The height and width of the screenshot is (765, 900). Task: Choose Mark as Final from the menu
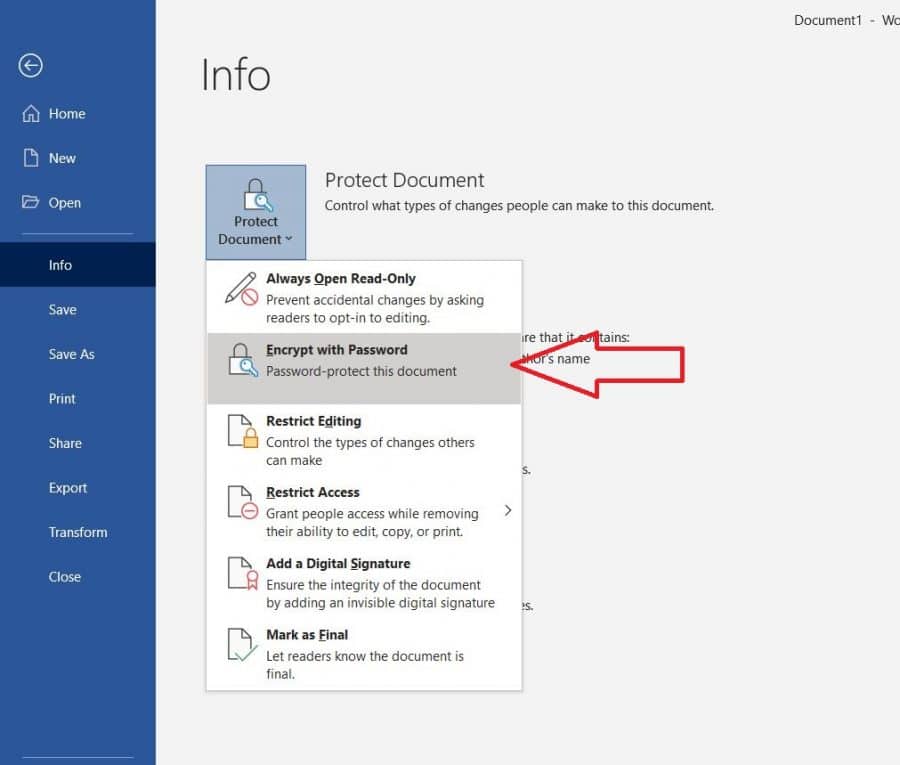click(306, 634)
